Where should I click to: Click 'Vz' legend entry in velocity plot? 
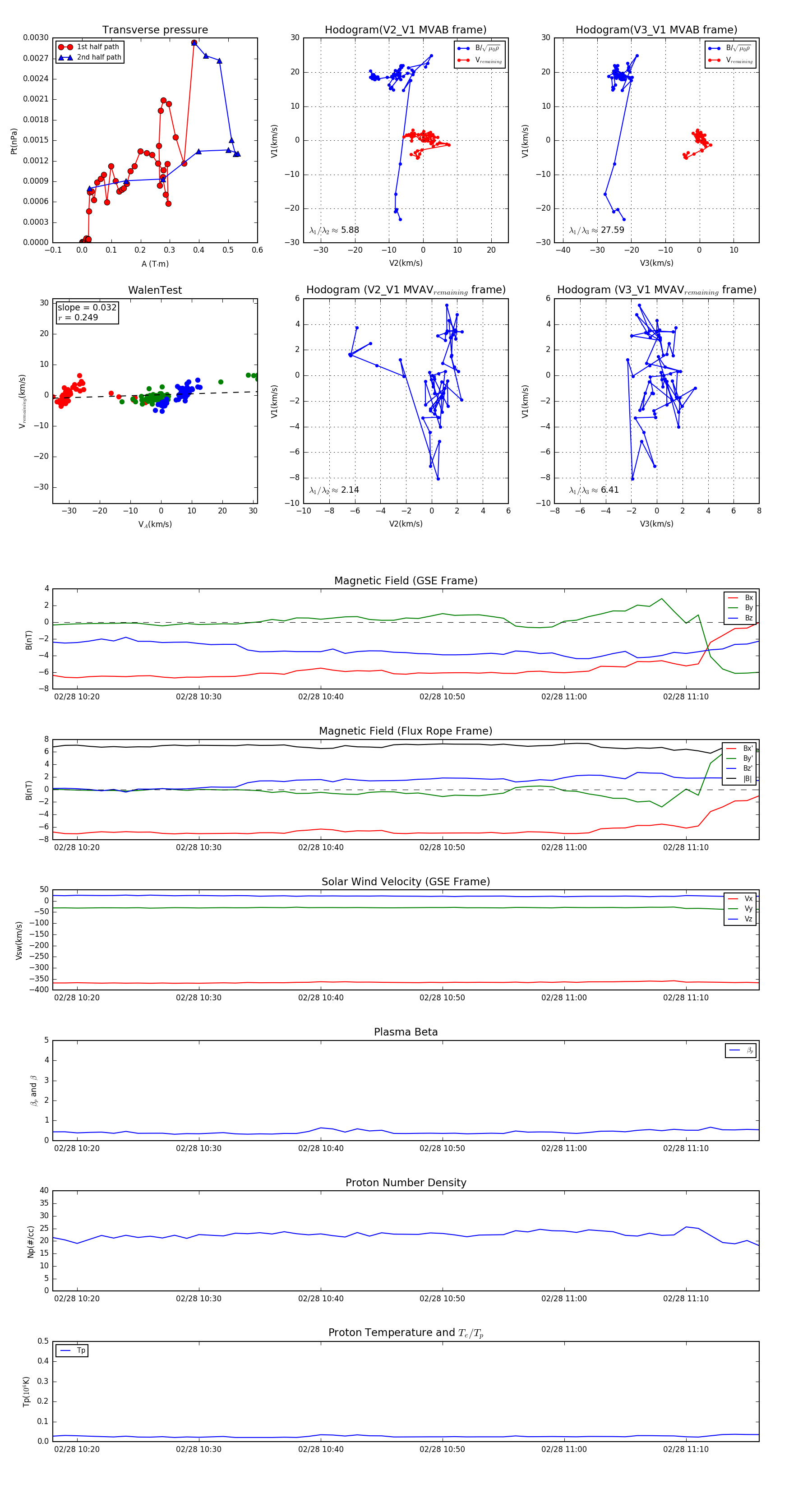740,919
